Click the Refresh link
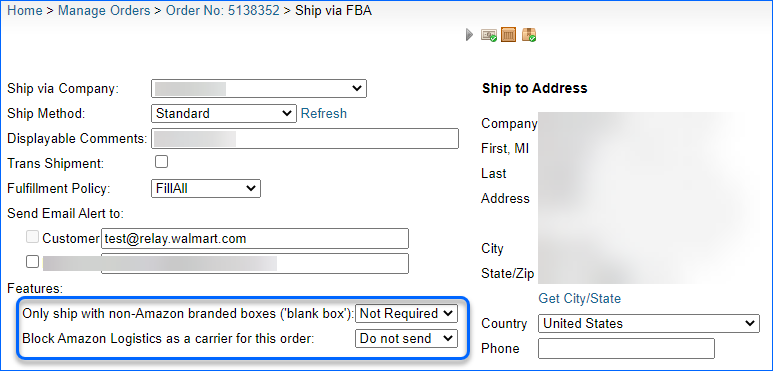This screenshot has width=773, height=371. click(x=324, y=113)
